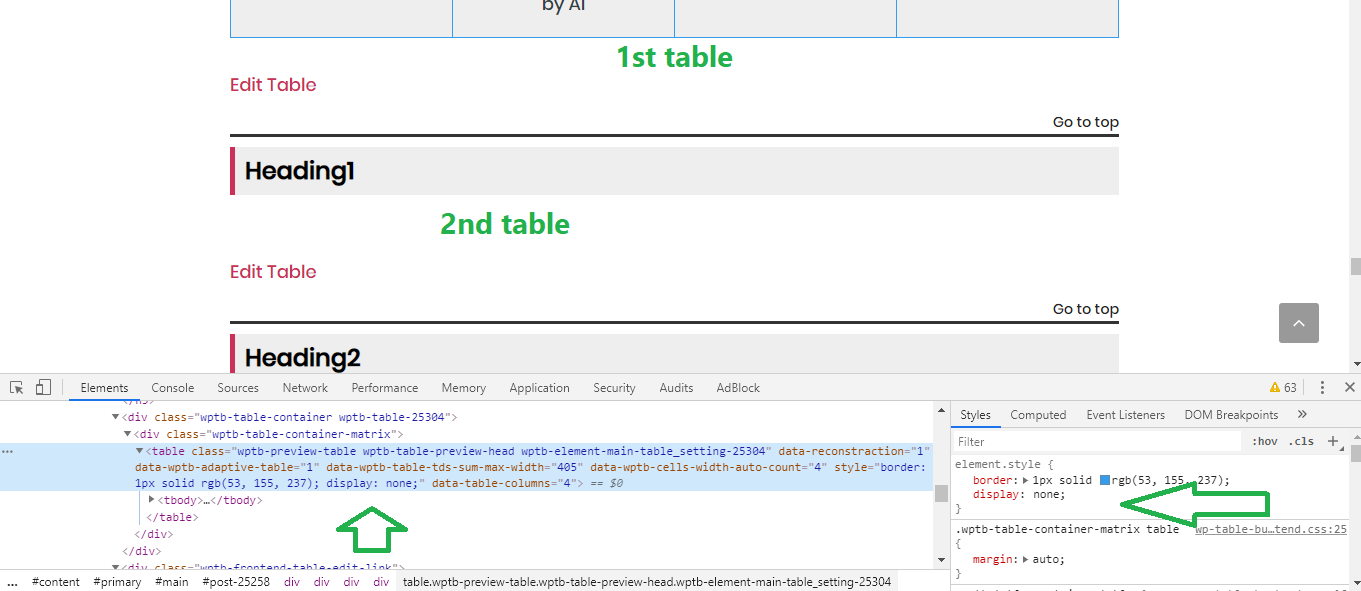
Task: Click the Heading2 section title
Action: 303,358
